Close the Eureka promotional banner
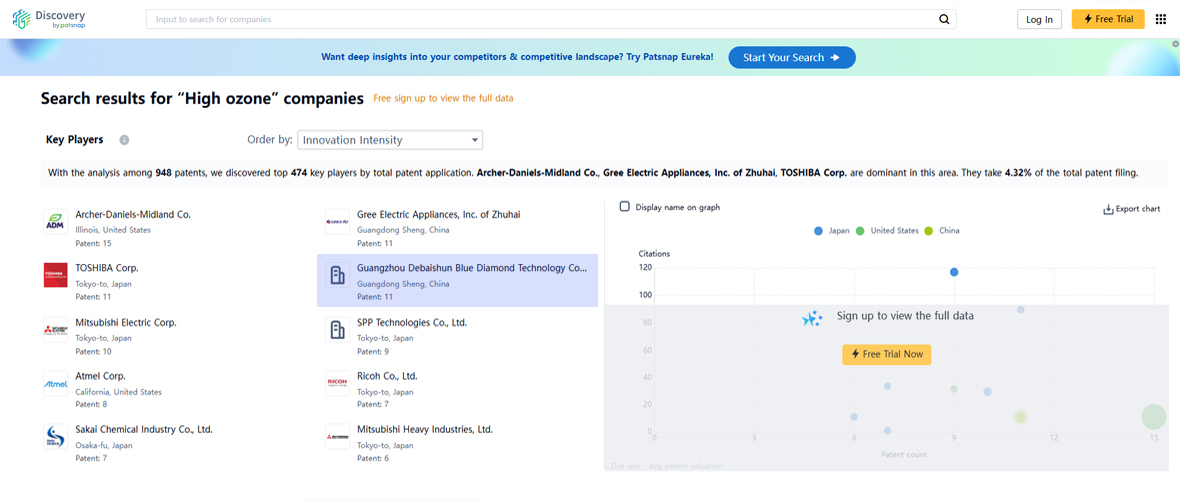 (x=1174, y=44)
